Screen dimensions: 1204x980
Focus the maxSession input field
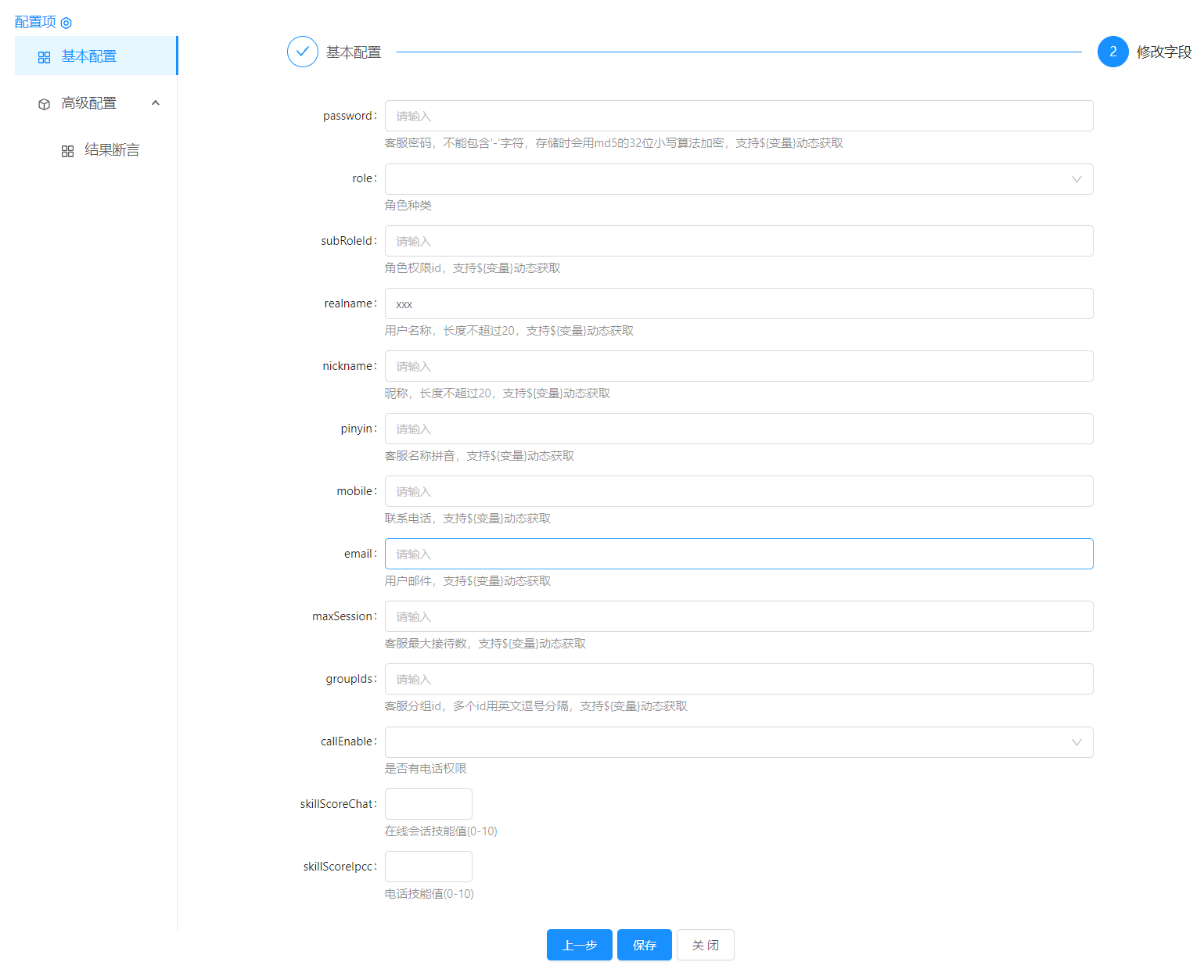click(x=739, y=616)
